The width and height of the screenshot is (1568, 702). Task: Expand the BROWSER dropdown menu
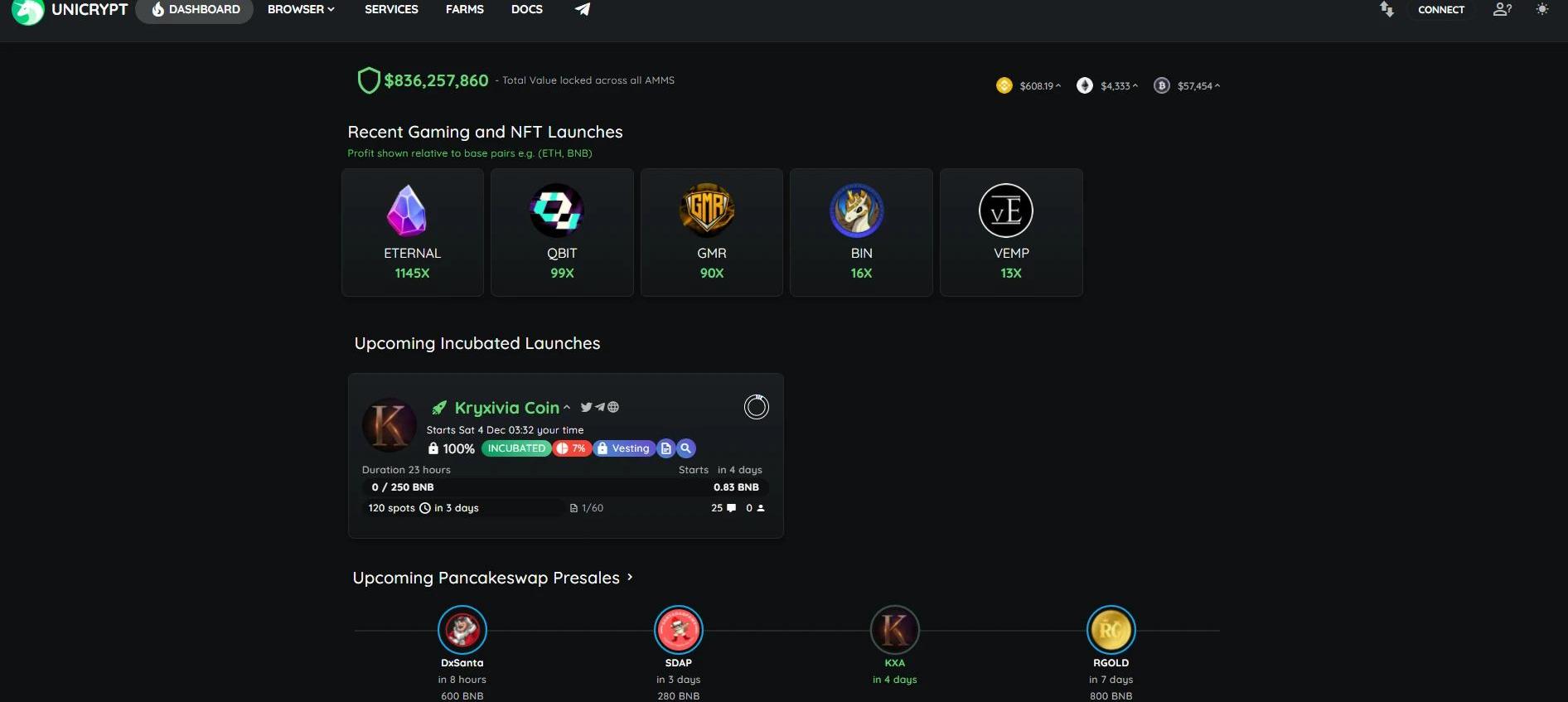click(301, 9)
